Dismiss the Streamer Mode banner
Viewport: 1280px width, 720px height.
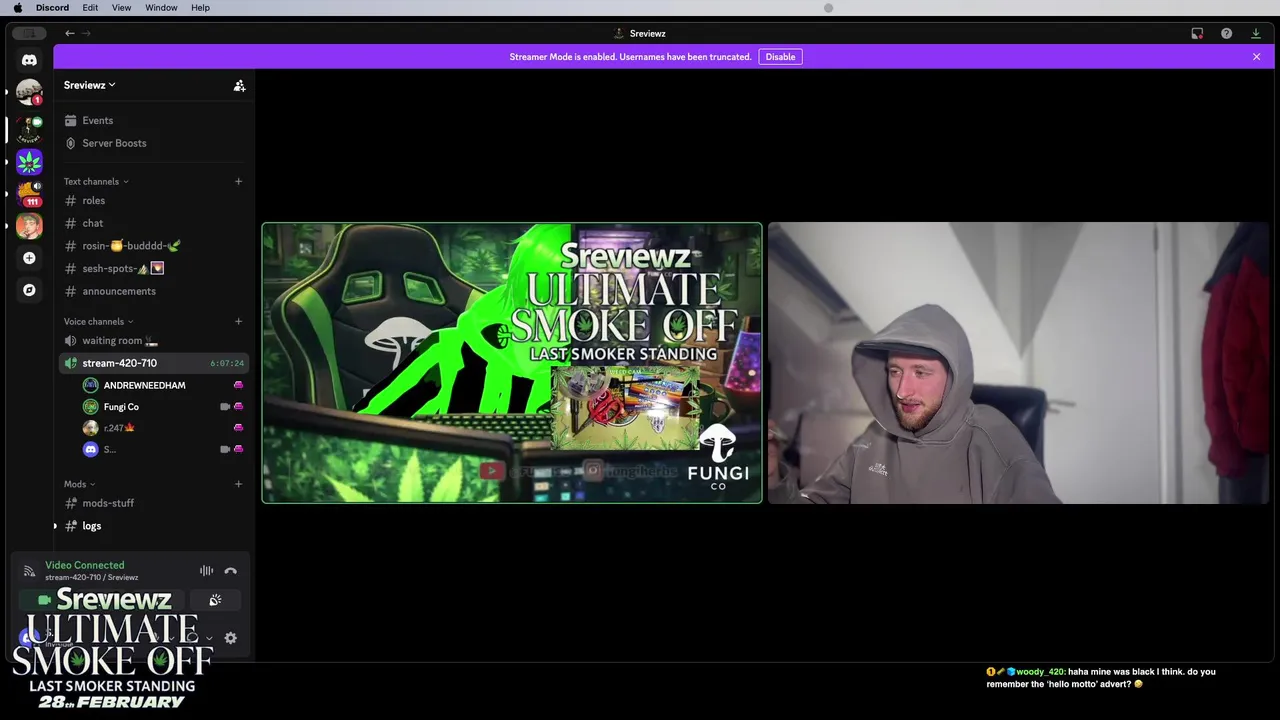coord(1256,57)
